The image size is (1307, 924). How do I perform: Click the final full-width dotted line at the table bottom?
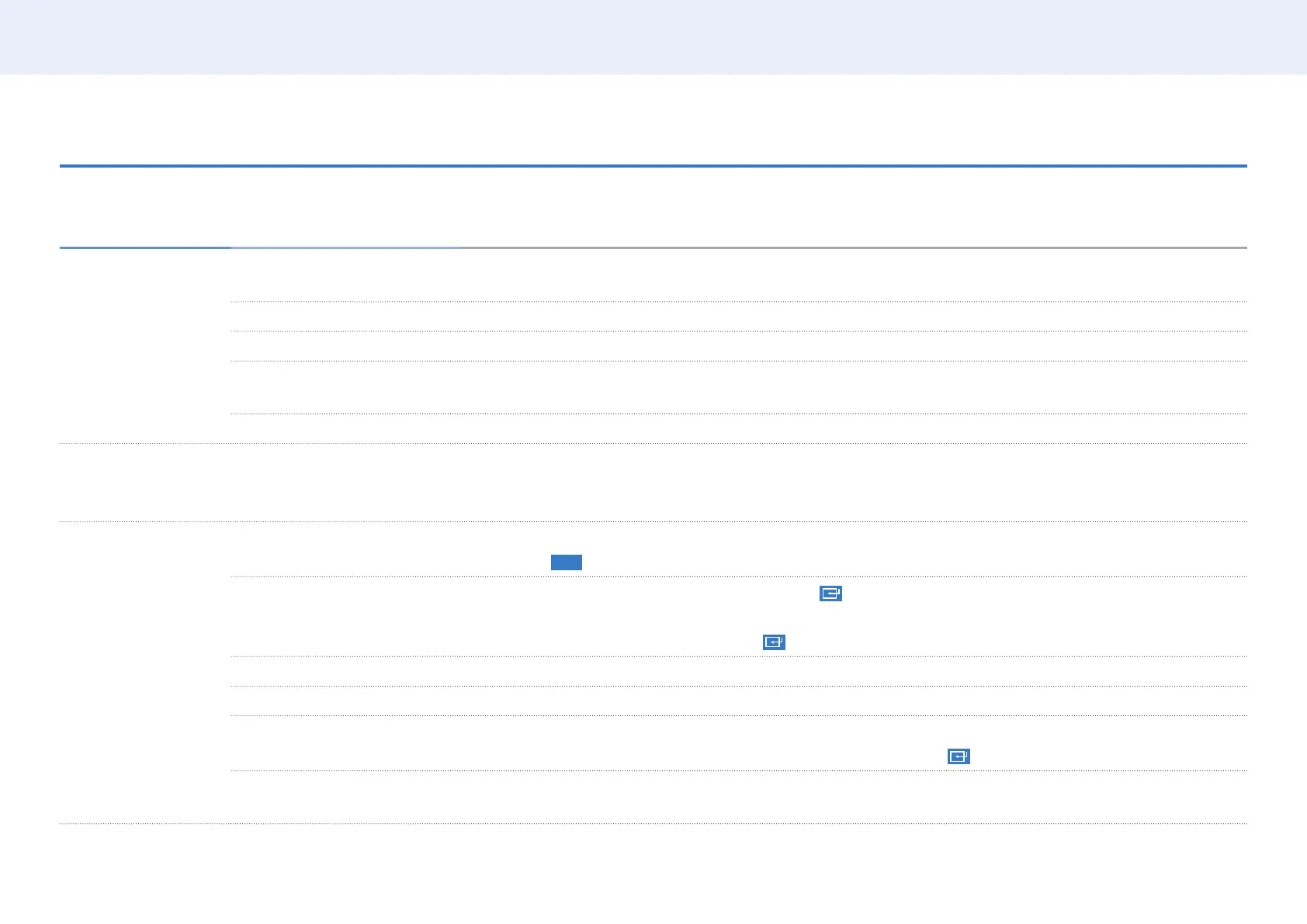click(653, 823)
